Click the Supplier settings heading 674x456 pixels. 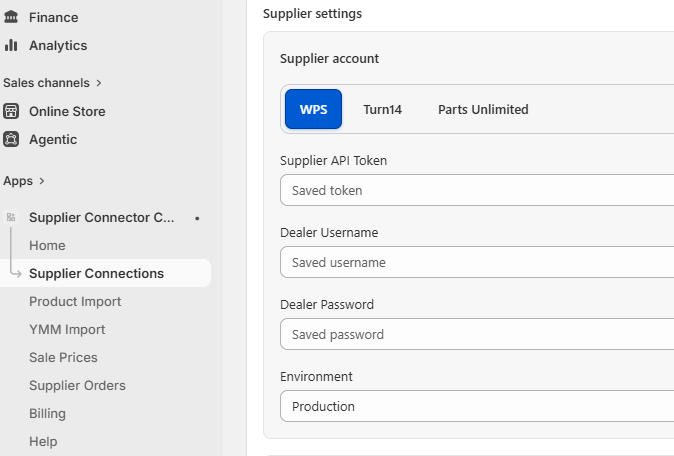[x=312, y=14]
